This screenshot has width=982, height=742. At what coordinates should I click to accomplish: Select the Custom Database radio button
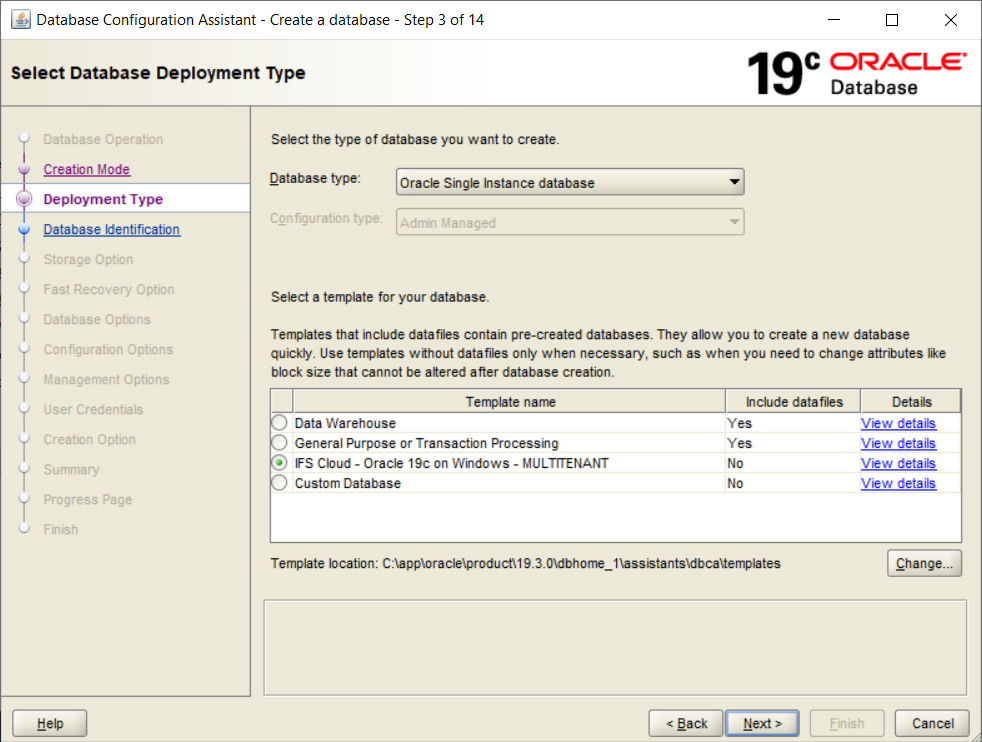click(x=279, y=483)
